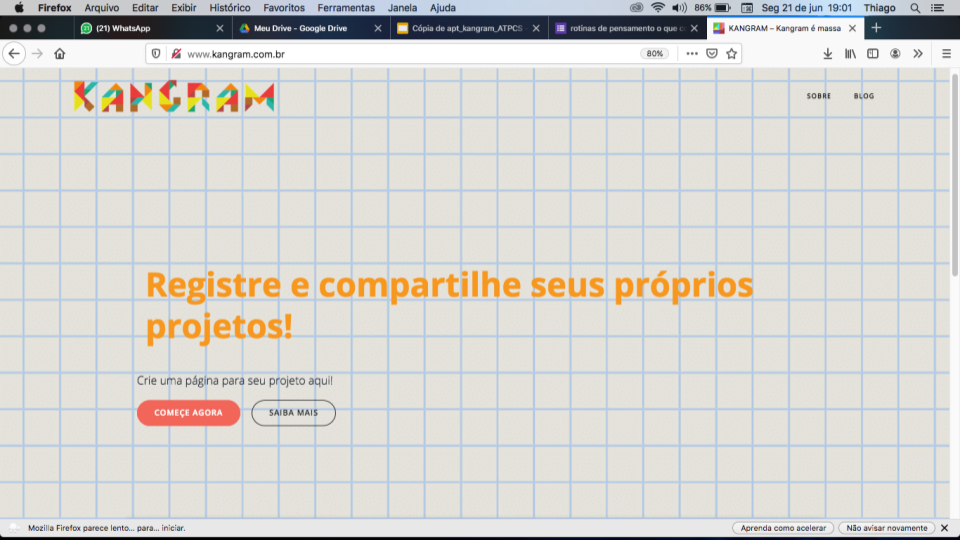Open the Firefox home page

coord(59,54)
